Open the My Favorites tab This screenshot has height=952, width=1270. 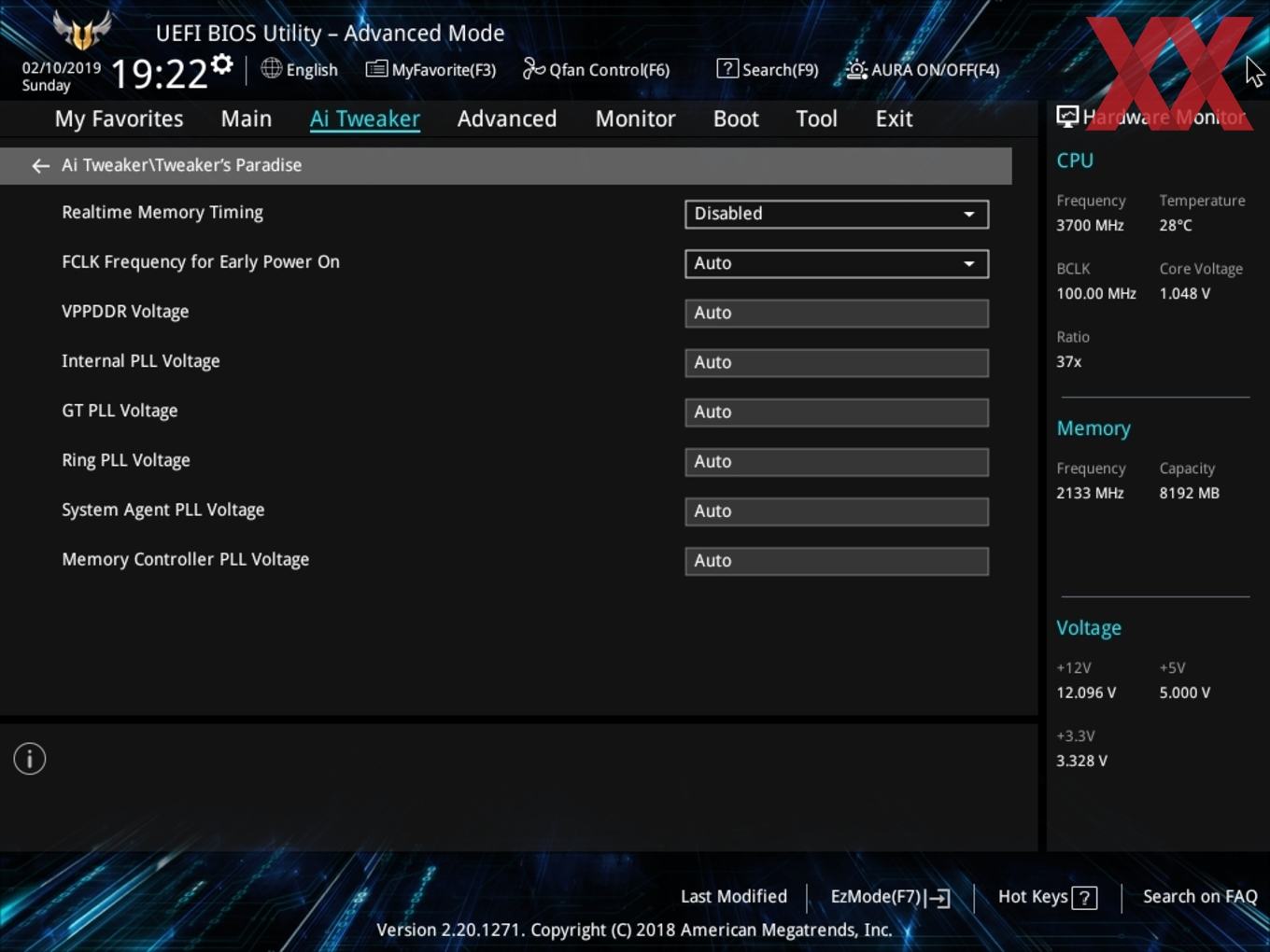coord(119,119)
